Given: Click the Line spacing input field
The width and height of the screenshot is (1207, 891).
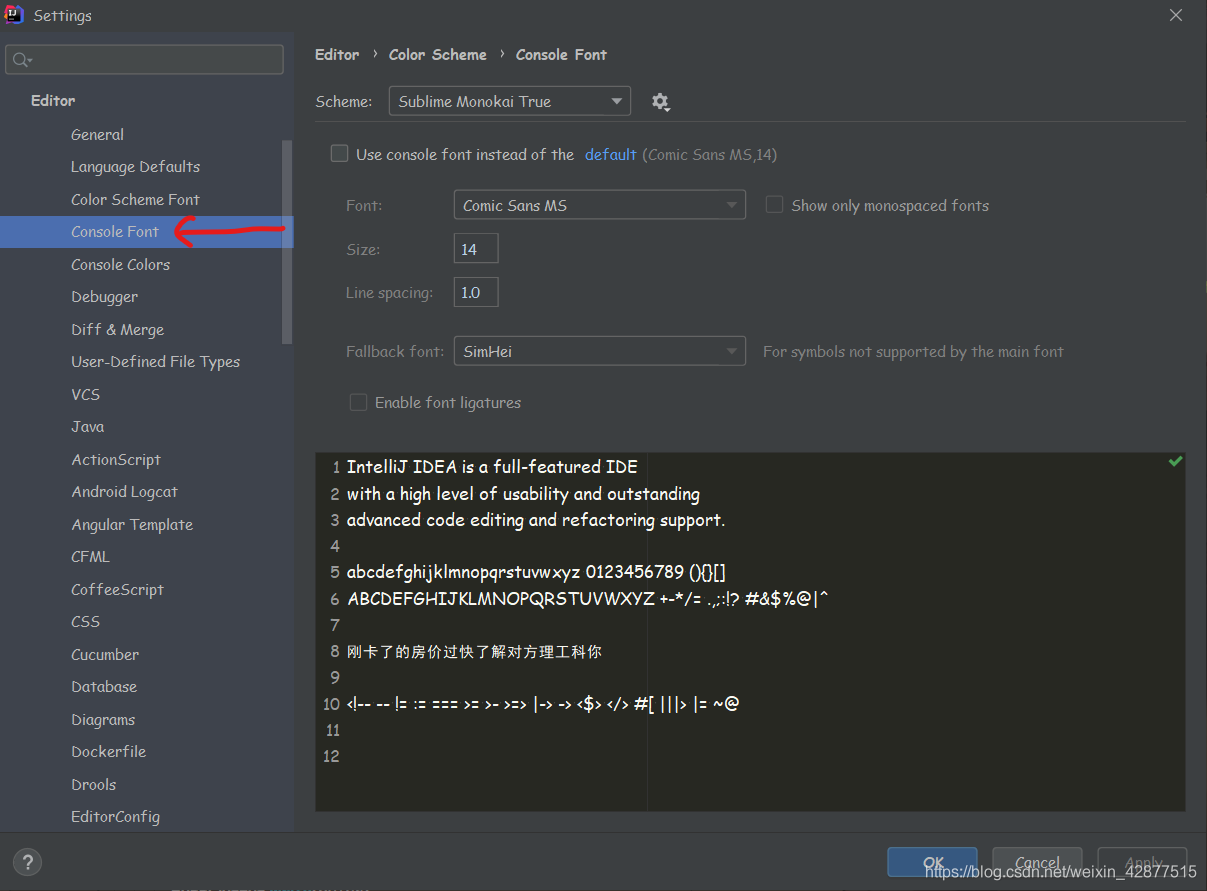Looking at the screenshot, I should 475,292.
